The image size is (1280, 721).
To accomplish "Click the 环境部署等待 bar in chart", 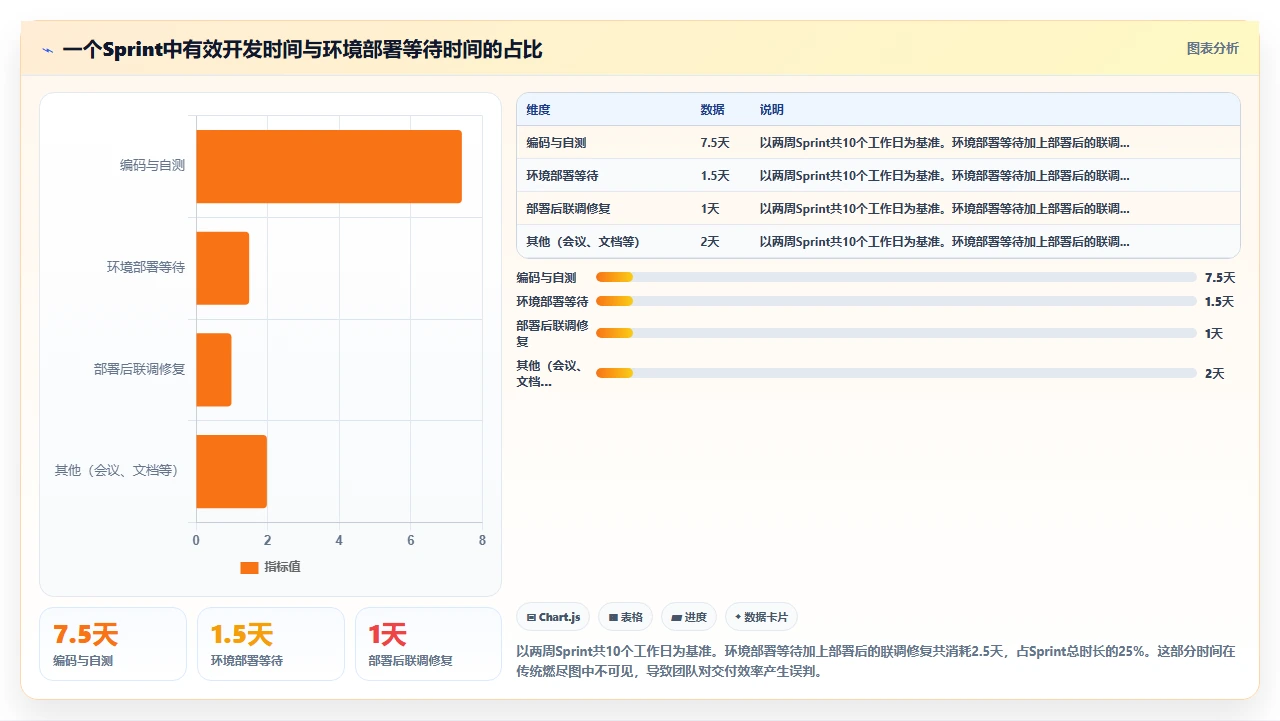I will pos(222,268).
